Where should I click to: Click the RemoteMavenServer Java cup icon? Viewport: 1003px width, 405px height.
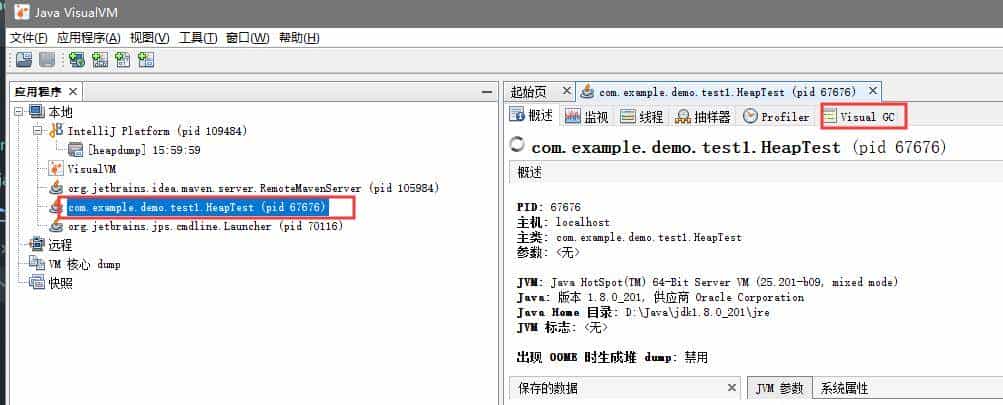tap(57, 188)
